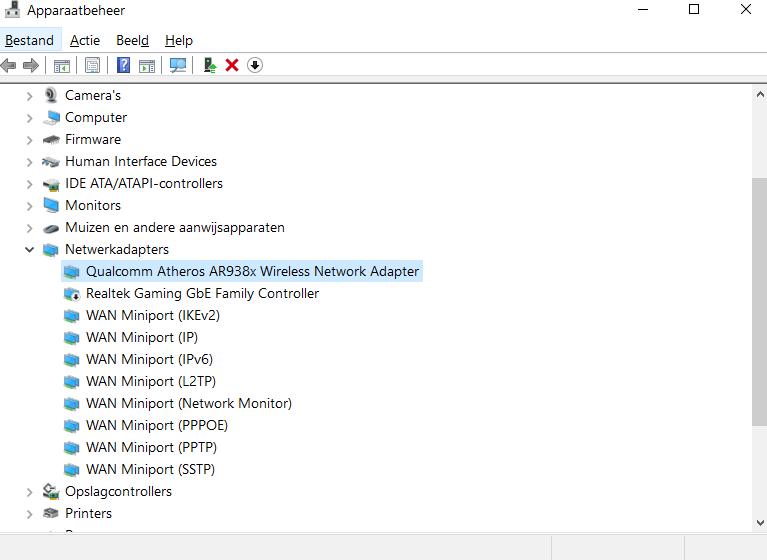Viewport: 767px width, 560px height.
Task: Click the Human Interface Devices icon
Action: click(51, 161)
